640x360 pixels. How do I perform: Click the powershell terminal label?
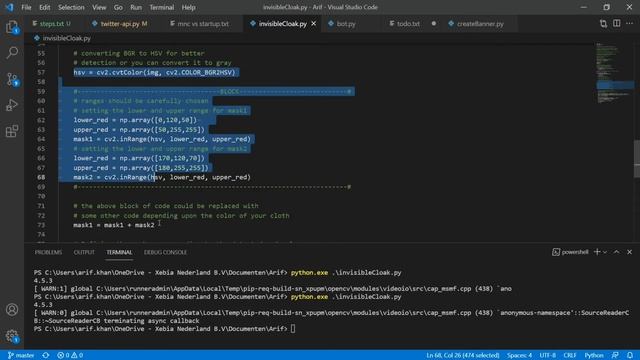[x=570, y=252]
